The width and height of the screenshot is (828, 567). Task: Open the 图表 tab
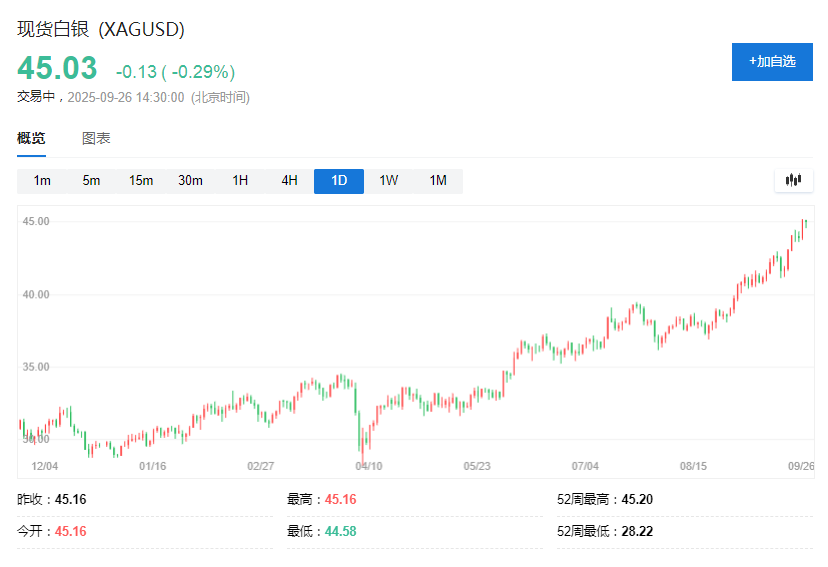coord(96,139)
